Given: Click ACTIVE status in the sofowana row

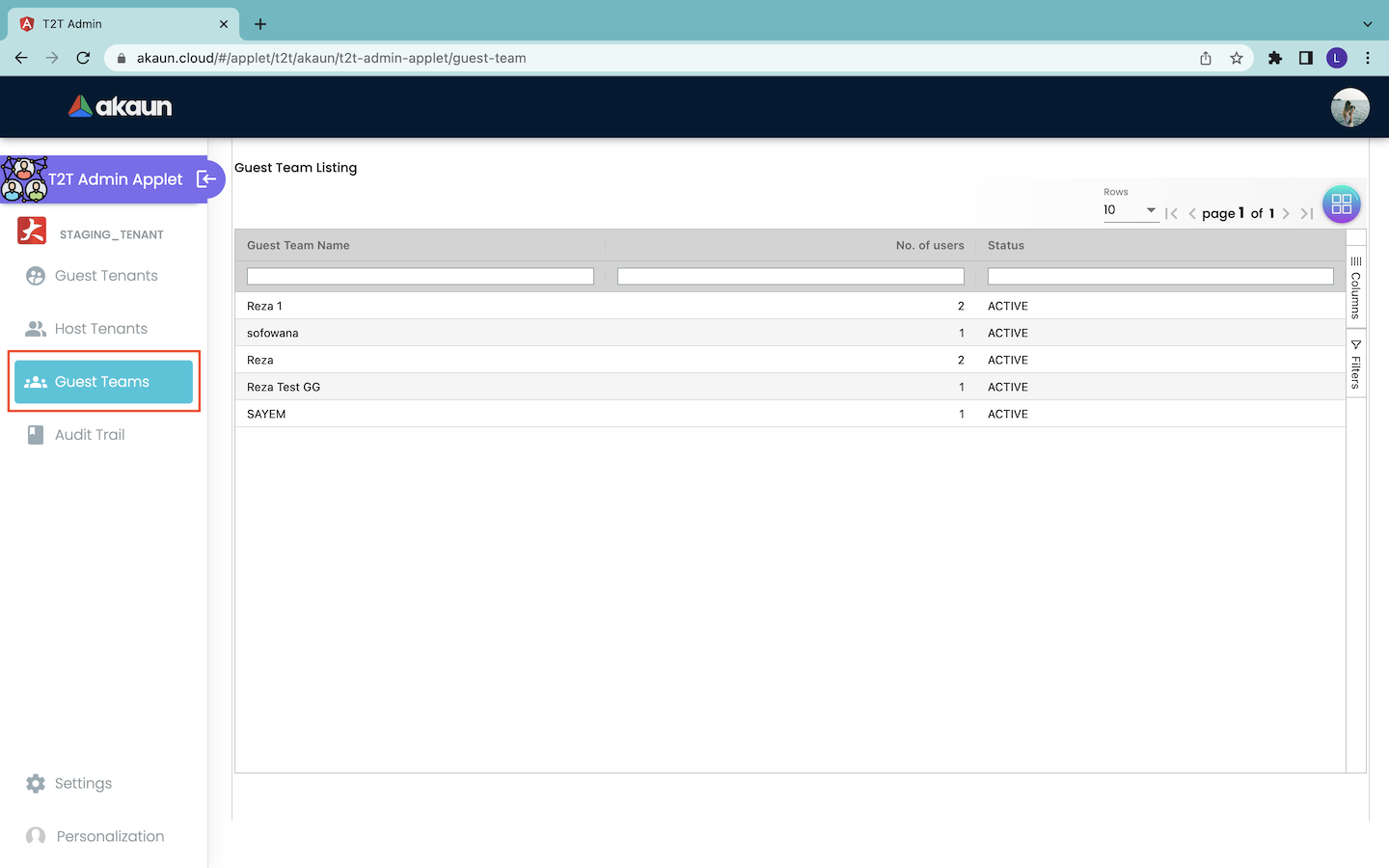Looking at the screenshot, I should click(1008, 333).
